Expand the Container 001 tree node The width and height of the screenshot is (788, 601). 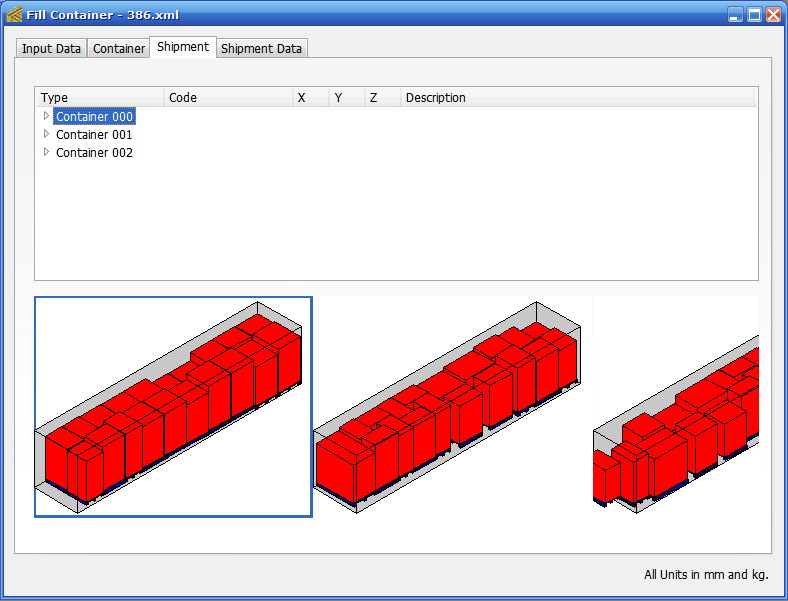tap(46, 134)
